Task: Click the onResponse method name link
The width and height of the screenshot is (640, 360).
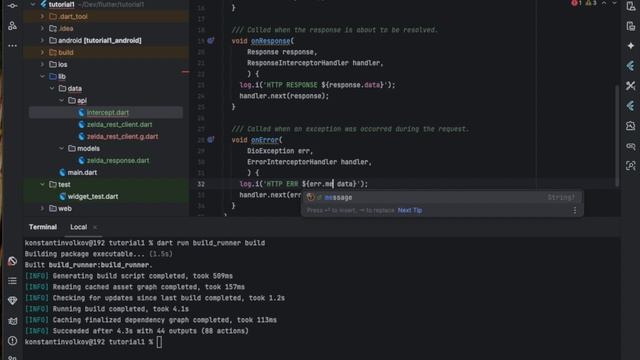Action: point(271,41)
